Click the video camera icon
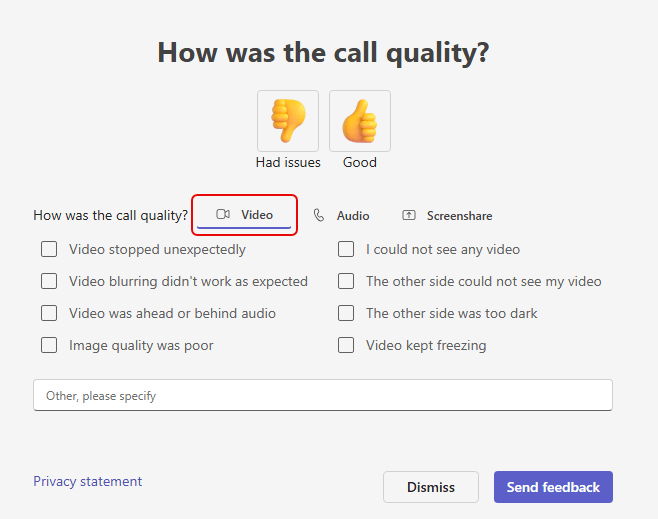 [x=223, y=215]
